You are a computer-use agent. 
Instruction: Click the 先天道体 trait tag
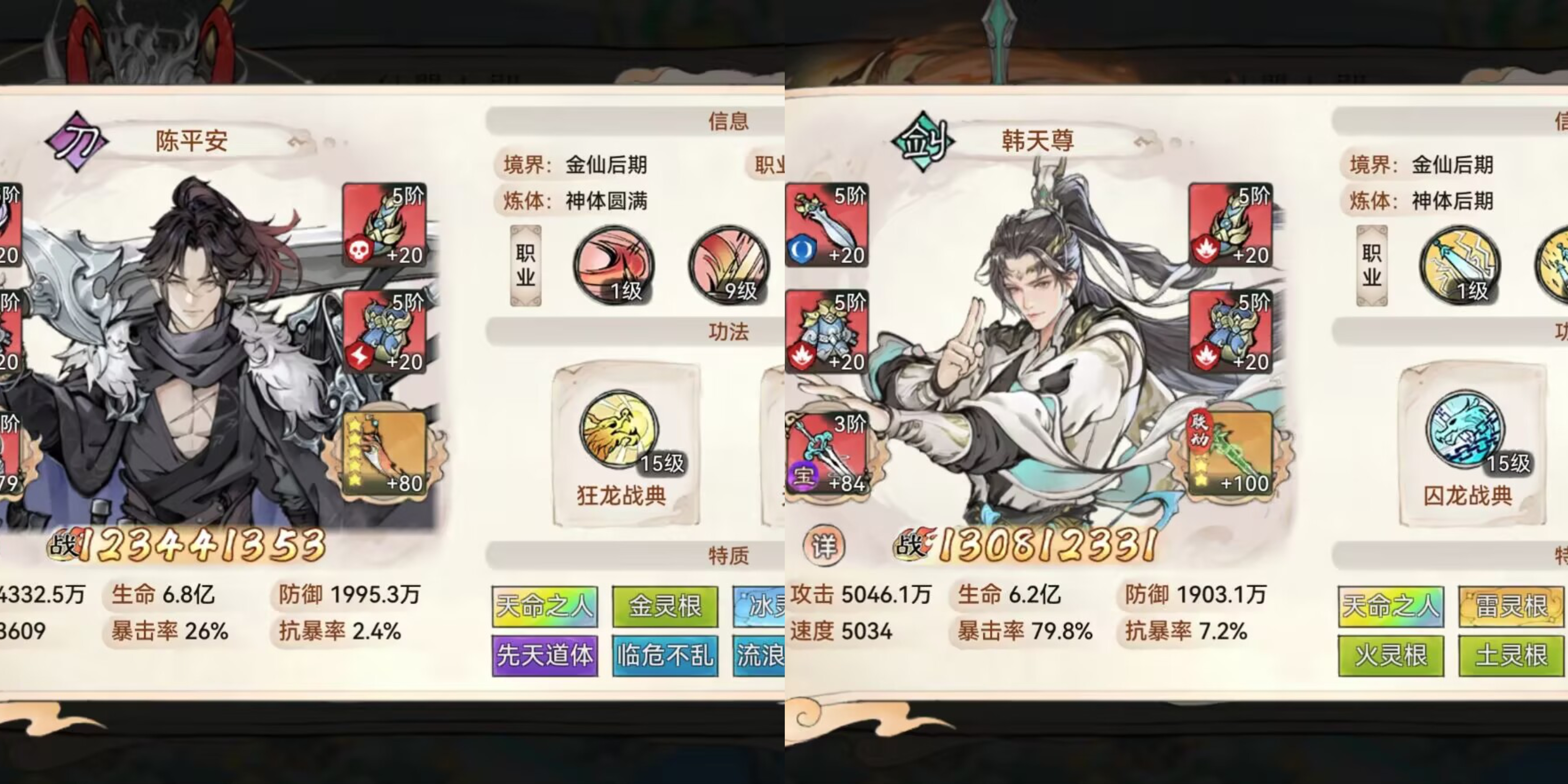(x=545, y=655)
